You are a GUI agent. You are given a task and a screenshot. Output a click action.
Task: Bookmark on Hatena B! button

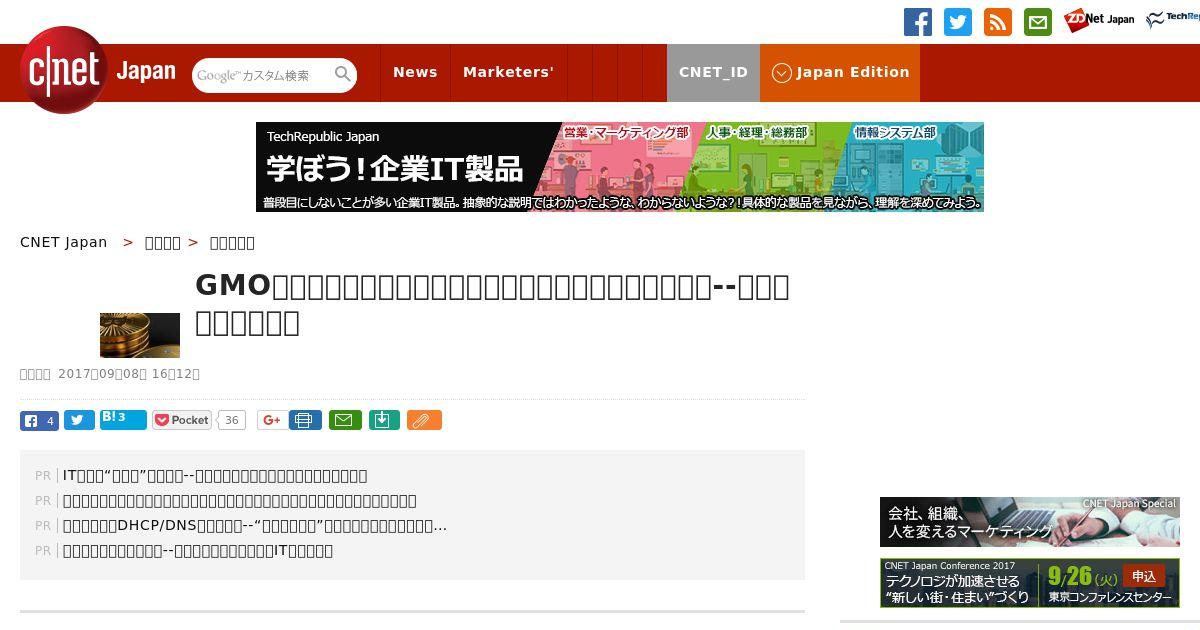123,419
